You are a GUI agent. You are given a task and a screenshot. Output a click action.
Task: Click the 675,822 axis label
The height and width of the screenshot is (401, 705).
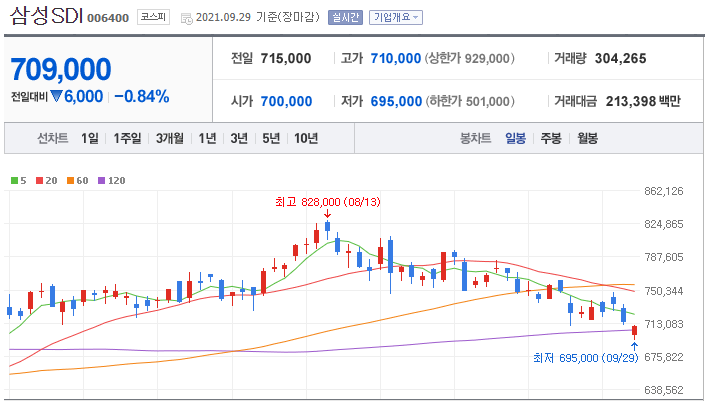(x=663, y=357)
